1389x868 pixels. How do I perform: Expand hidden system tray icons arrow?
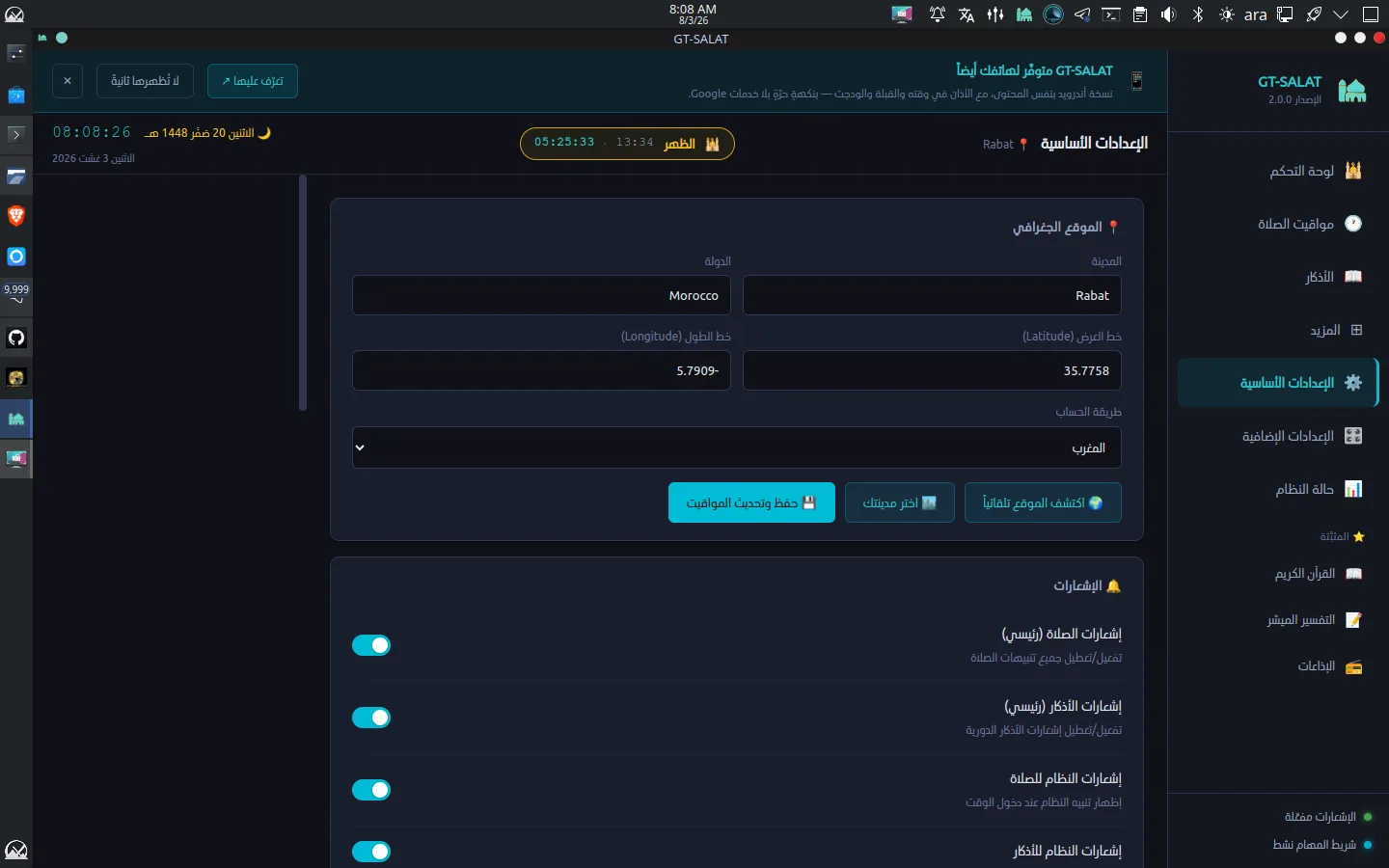coord(1341,14)
